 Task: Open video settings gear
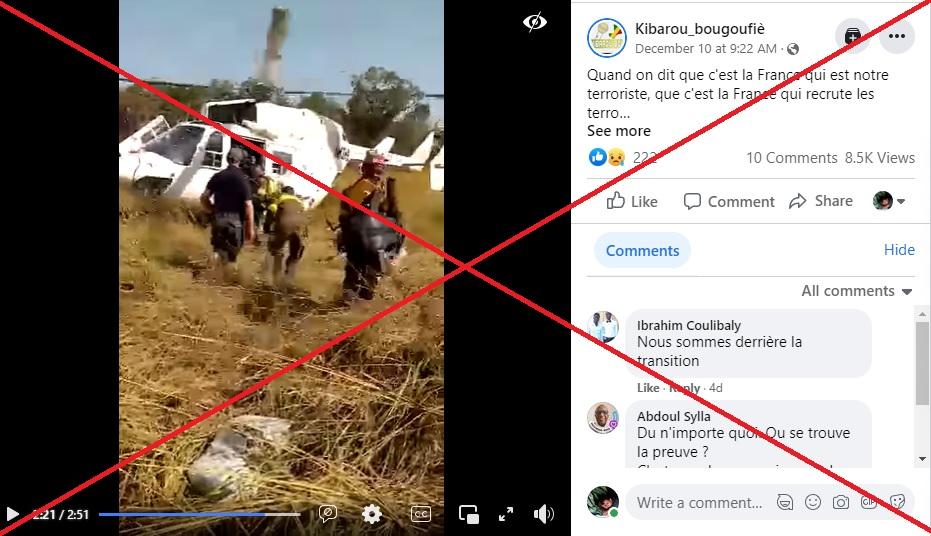pos(372,513)
